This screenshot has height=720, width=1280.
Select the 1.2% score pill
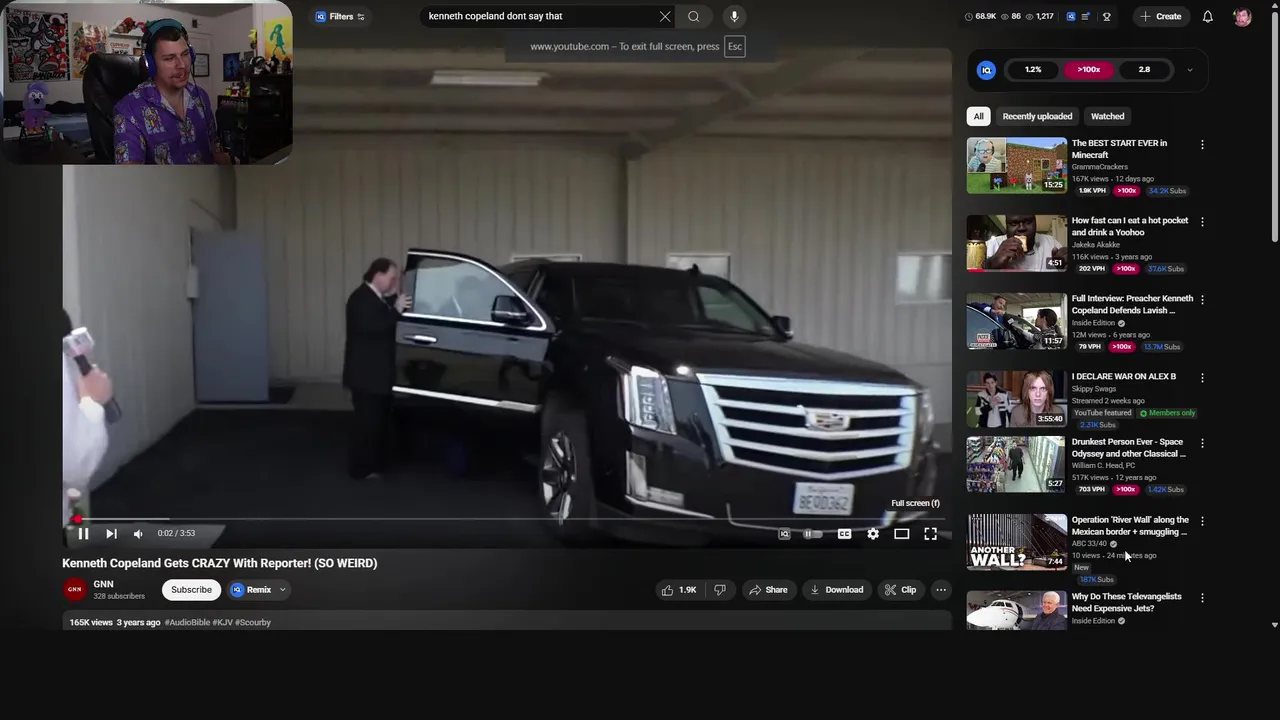tap(1033, 70)
